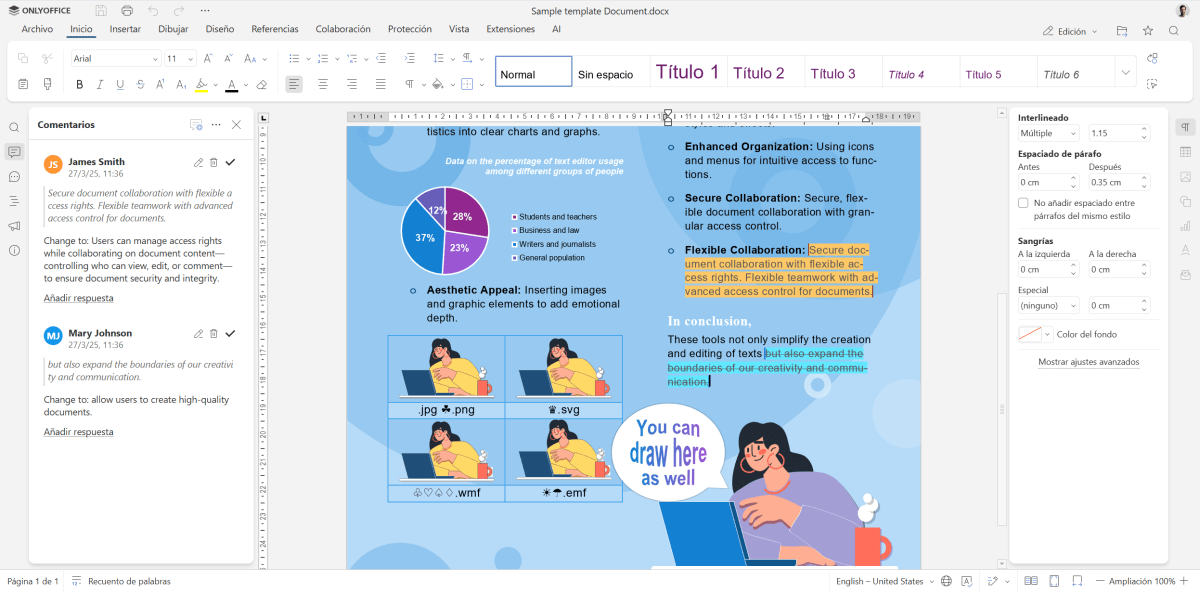Open the headings navigation panel in sidebar

pyautogui.click(x=14, y=201)
